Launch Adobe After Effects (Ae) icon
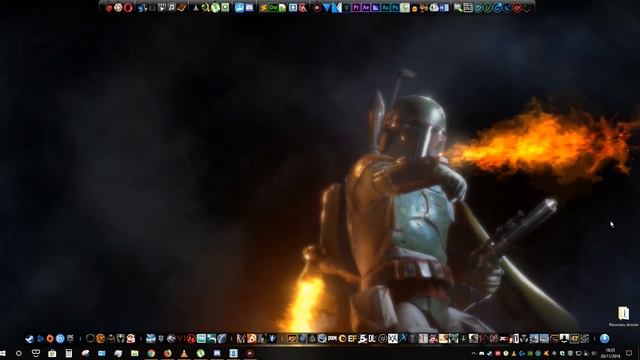 366,7
